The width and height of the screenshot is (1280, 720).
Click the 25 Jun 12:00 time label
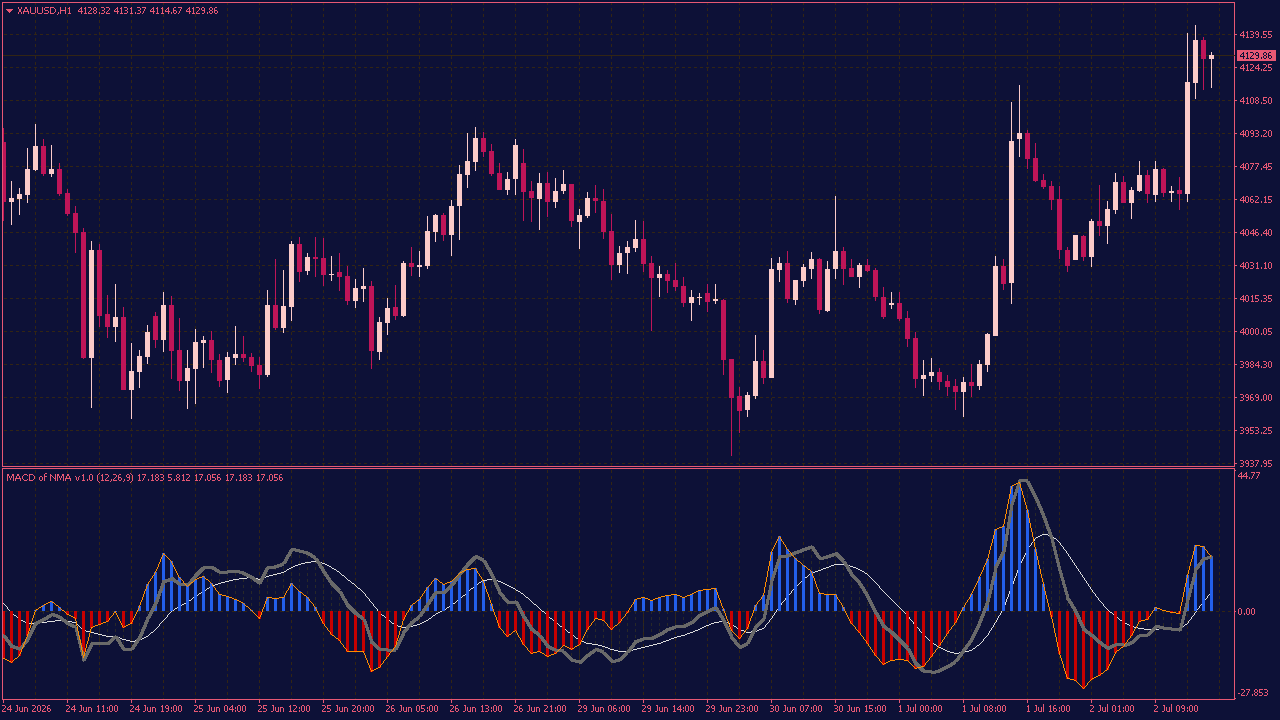284,709
